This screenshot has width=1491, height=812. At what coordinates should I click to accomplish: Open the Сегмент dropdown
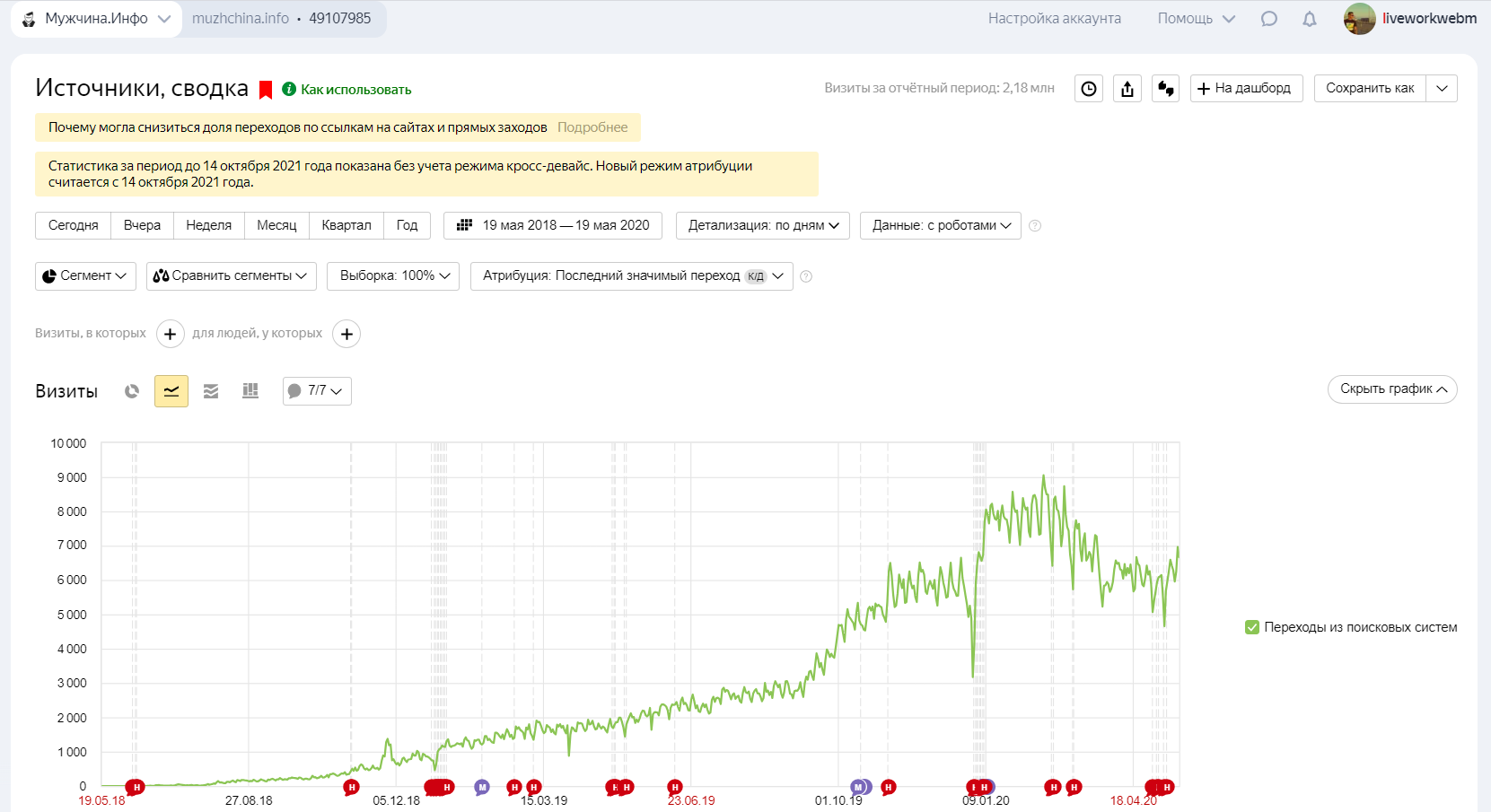(85, 276)
